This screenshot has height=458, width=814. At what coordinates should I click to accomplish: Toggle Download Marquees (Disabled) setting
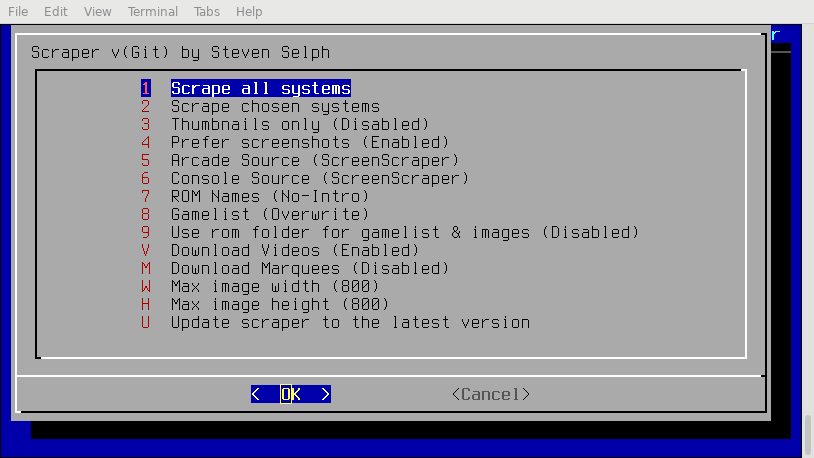pos(310,268)
